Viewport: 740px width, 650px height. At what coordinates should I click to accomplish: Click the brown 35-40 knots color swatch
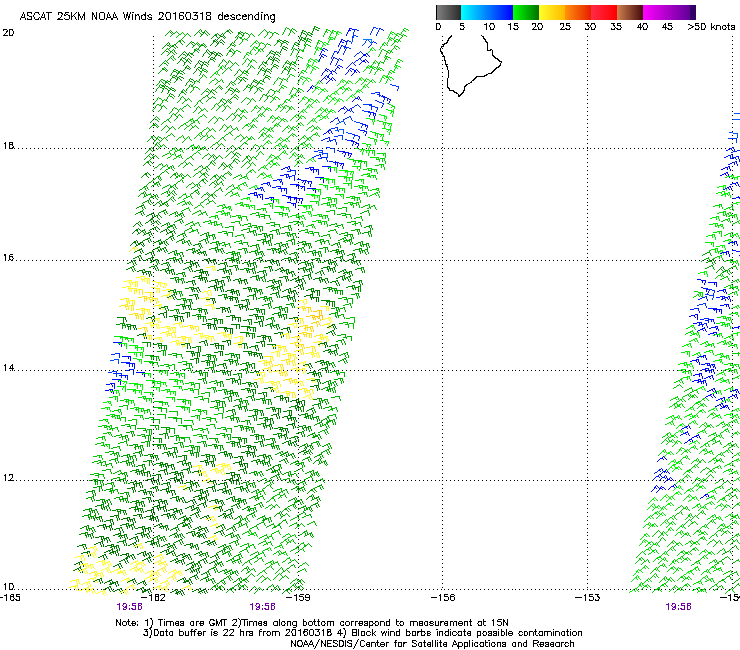coord(630,12)
